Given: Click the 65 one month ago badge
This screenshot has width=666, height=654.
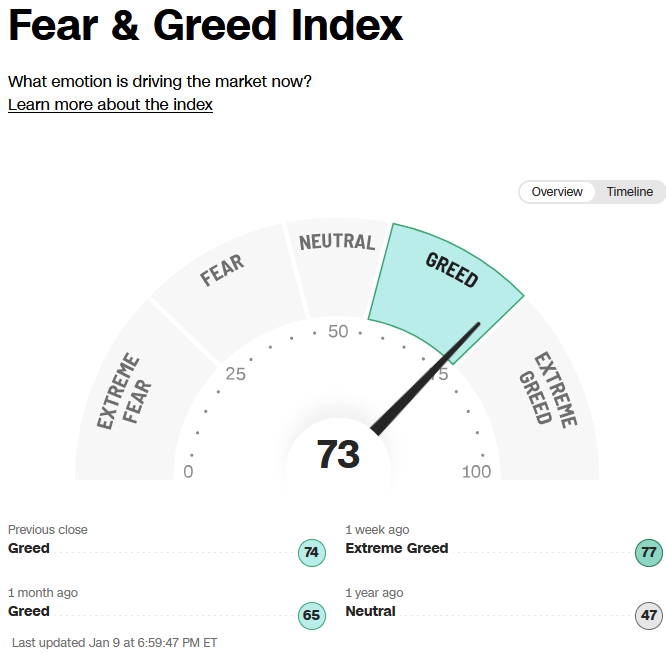Looking at the screenshot, I should tap(312, 615).
